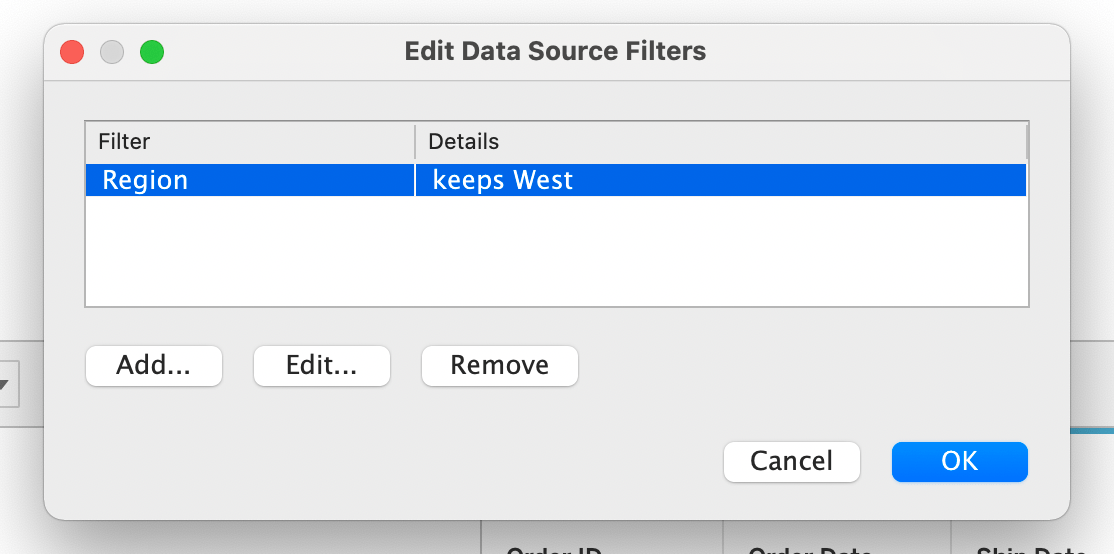Click the 'keeps West' details cell
This screenshot has width=1114, height=554.
(503, 180)
